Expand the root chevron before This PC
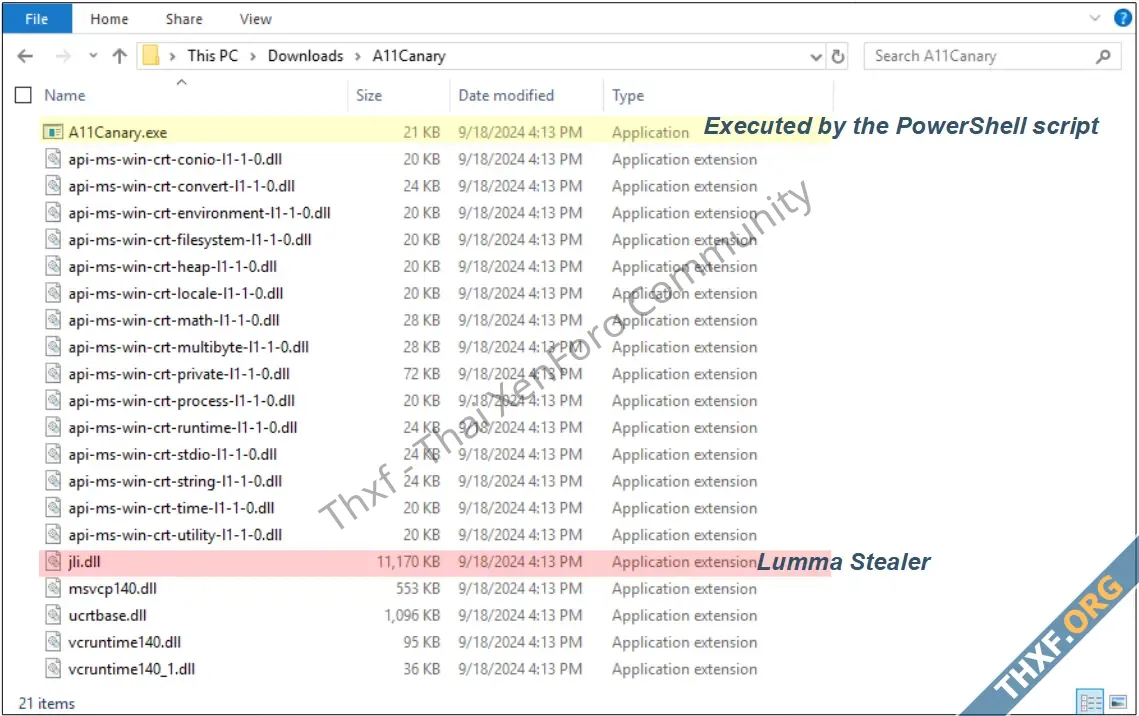Image resolution: width=1139 pixels, height=716 pixels. [x=172, y=56]
